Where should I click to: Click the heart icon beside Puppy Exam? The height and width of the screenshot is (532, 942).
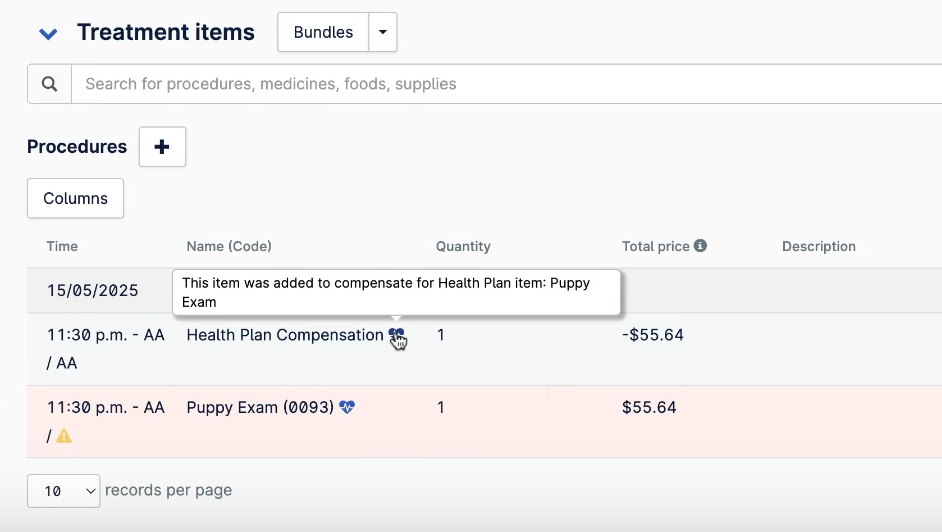coord(347,407)
